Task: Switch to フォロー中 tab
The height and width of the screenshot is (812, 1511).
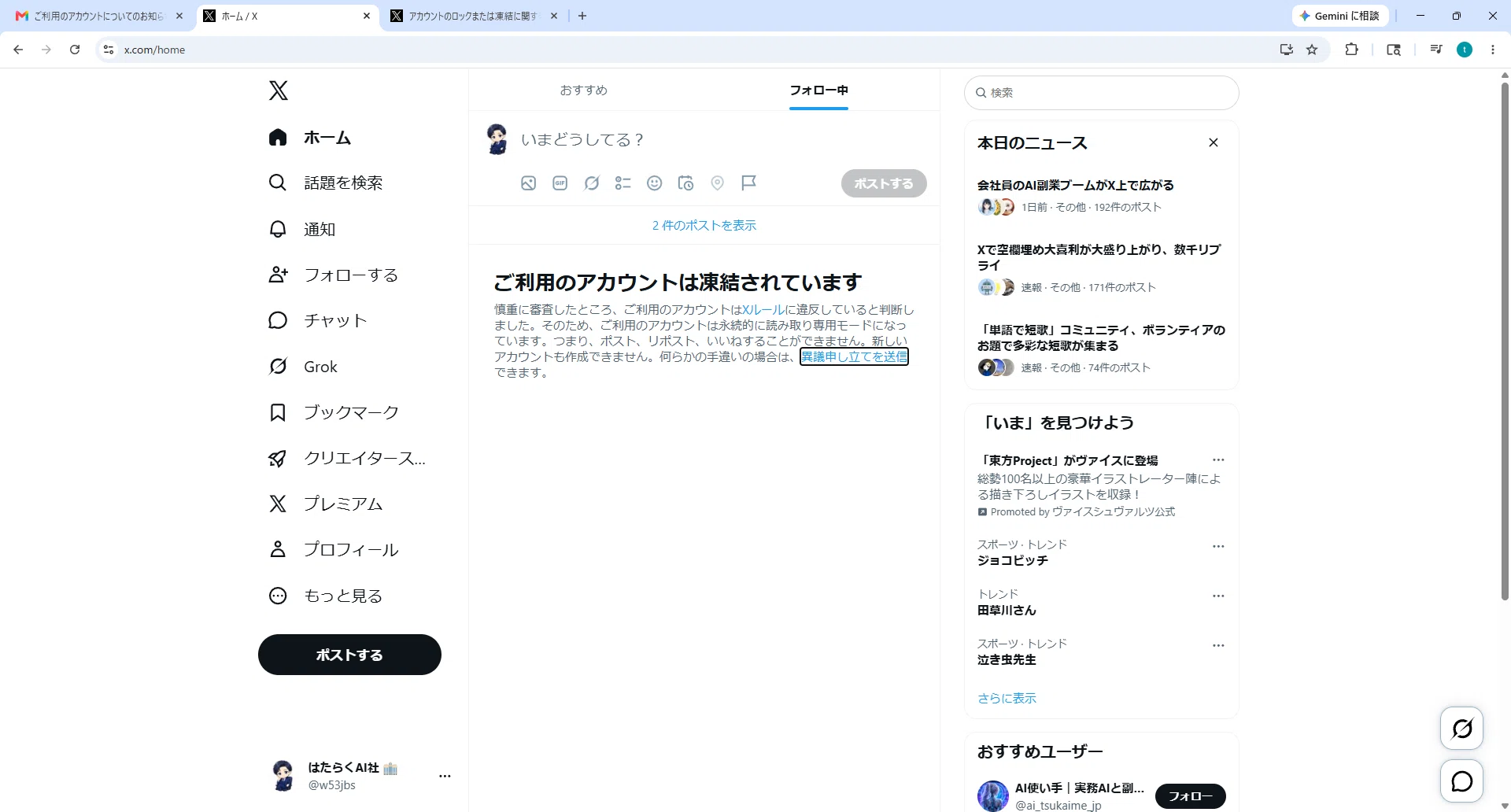Action: pyautogui.click(x=818, y=90)
